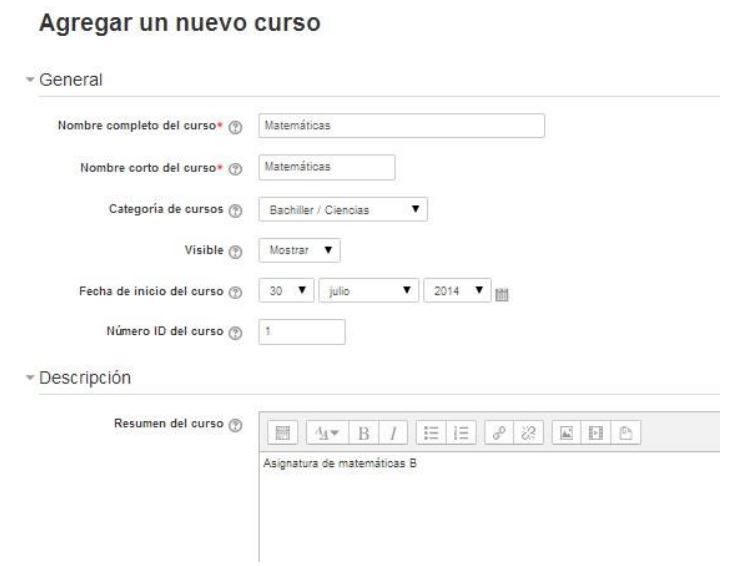Open the manage files icon in editor

pos(626,433)
